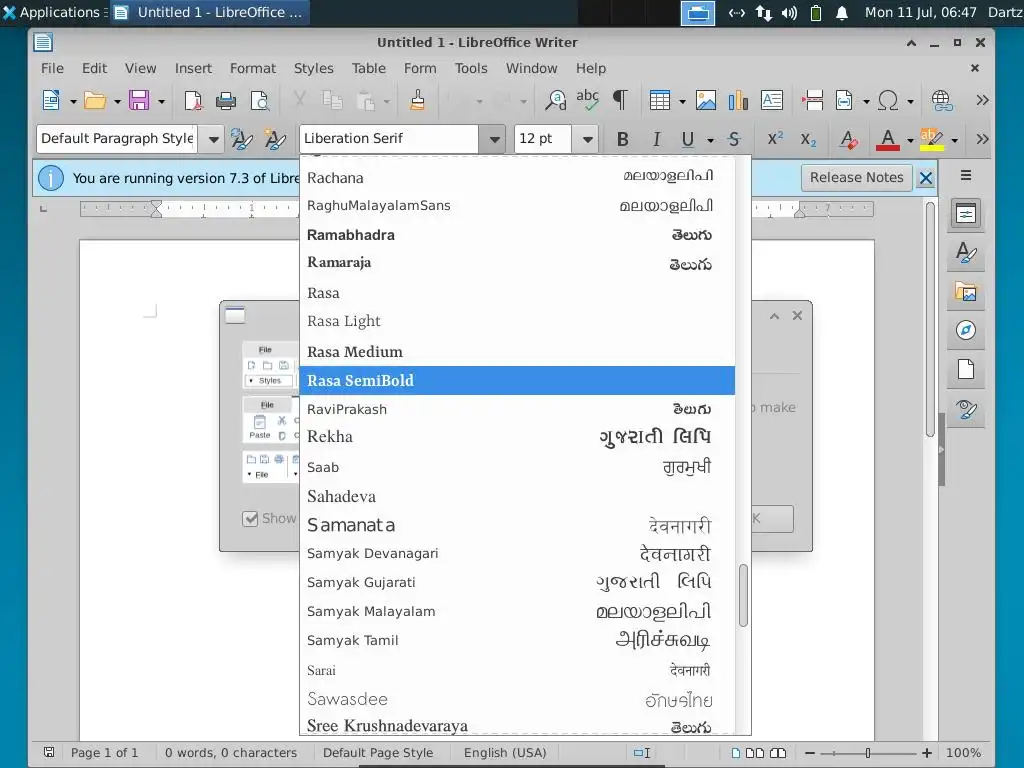The width and height of the screenshot is (1024, 768).
Task: Open the Applications menu in the panel
Action: [52, 12]
